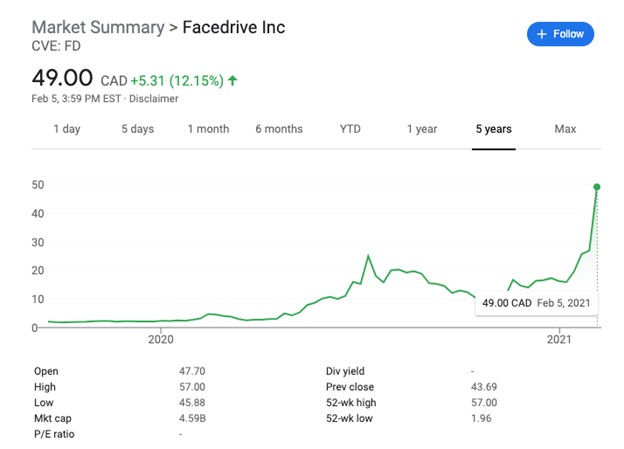Screen dimensions: 624x449
Task: Switch to the Max range tab
Action: [x=565, y=129]
